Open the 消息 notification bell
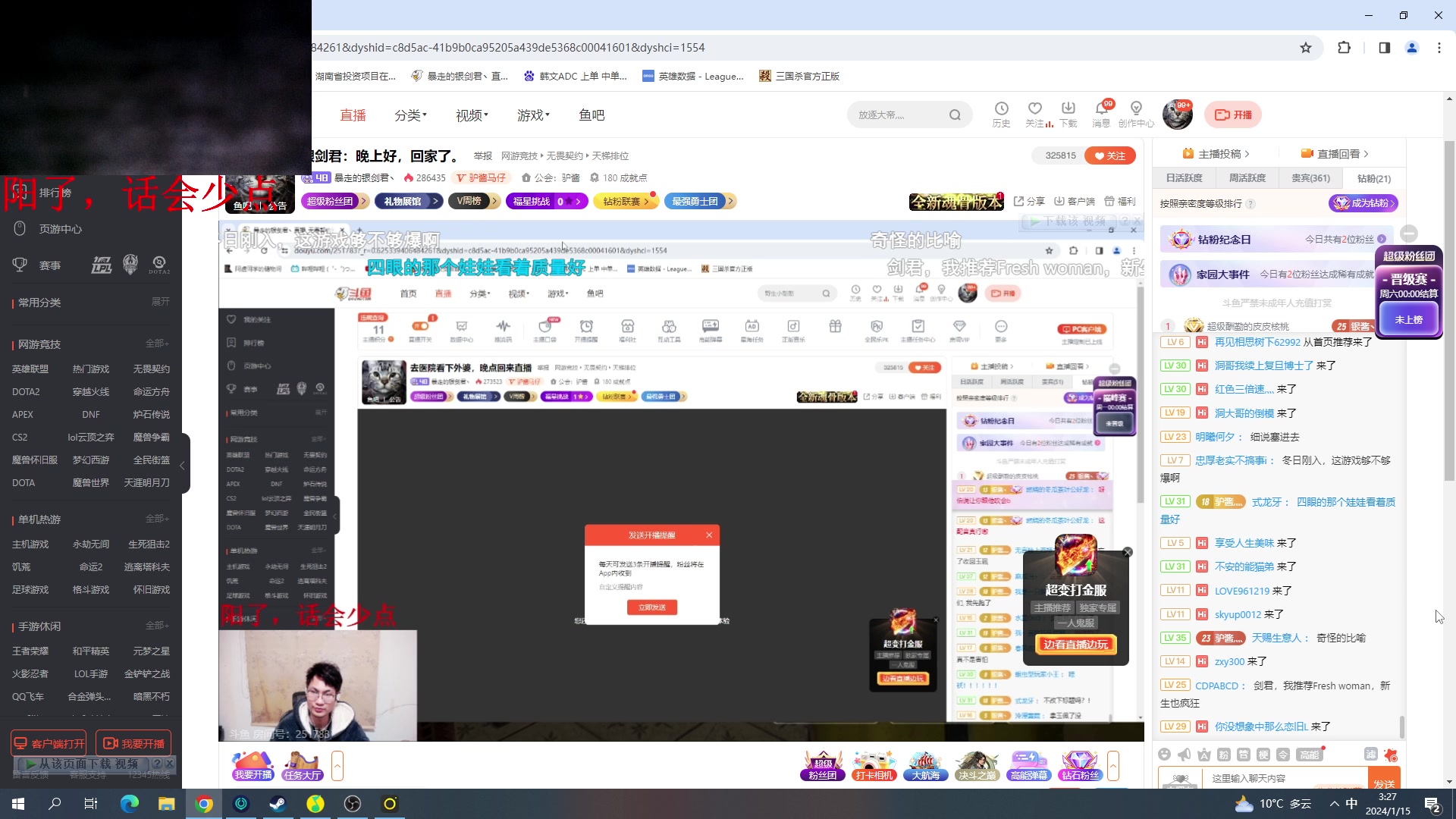The width and height of the screenshot is (1456, 819). (x=1101, y=114)
